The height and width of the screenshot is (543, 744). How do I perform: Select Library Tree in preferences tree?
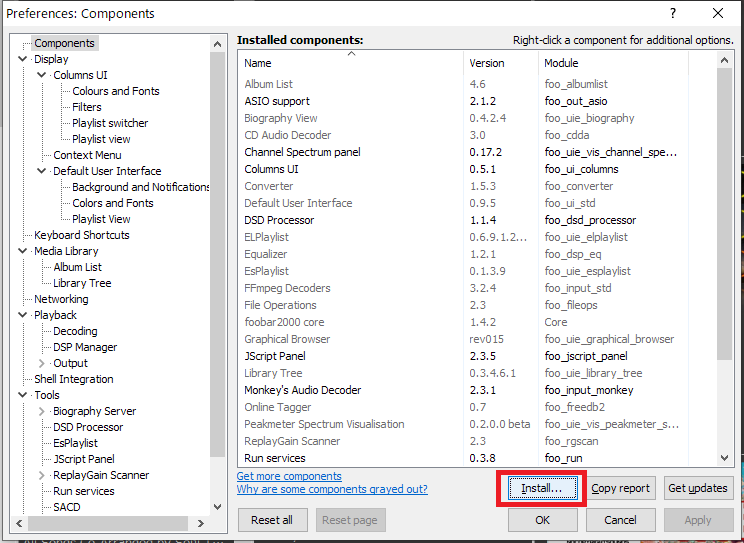pyautogui.click(x=82, y=283)
